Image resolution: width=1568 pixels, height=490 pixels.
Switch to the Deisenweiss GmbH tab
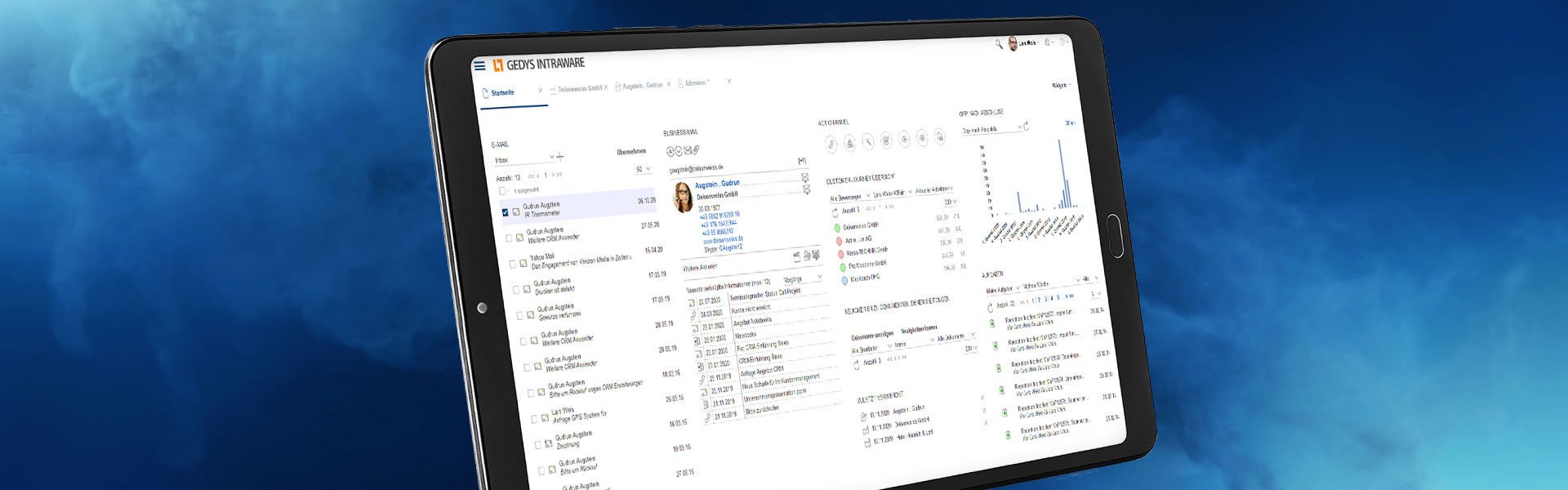point(580,88)
